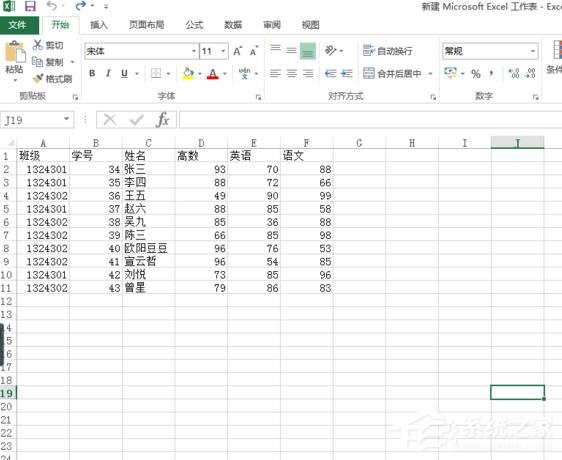Click the accounting number format icon
562x460 pixels.
pos(451,73)
